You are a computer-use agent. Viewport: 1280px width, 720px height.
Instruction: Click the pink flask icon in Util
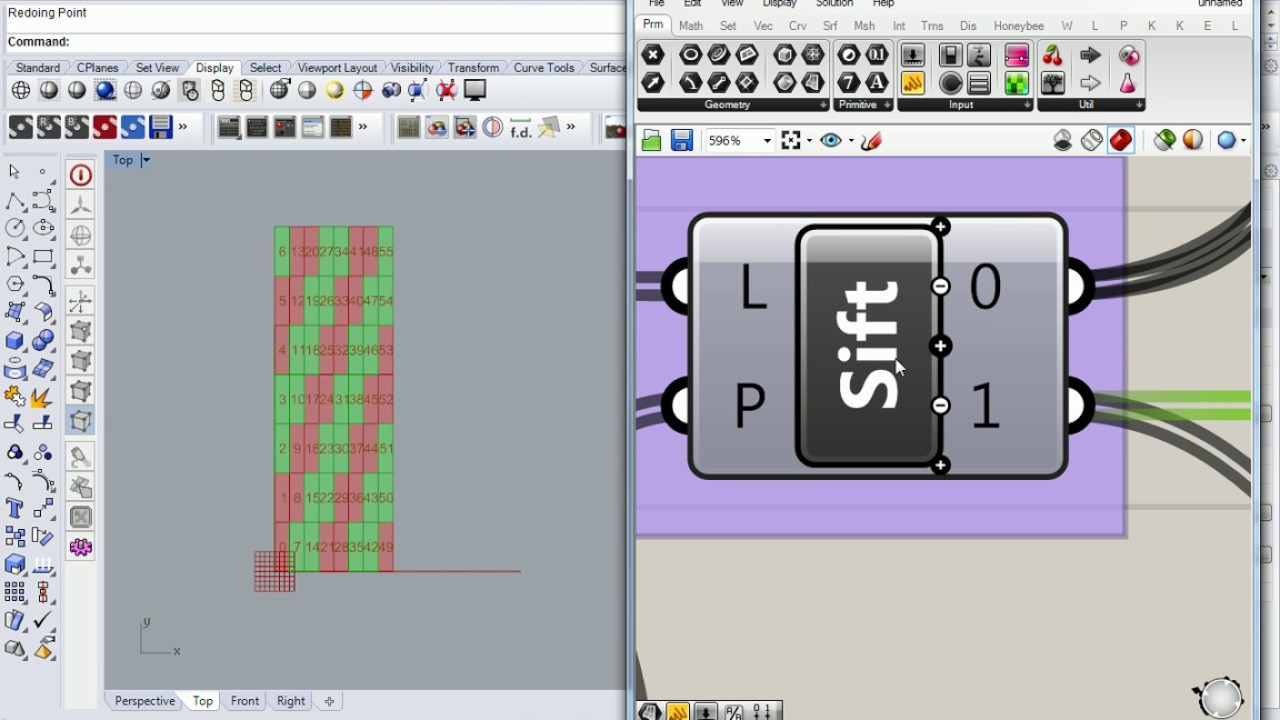tap(1128, 83)
